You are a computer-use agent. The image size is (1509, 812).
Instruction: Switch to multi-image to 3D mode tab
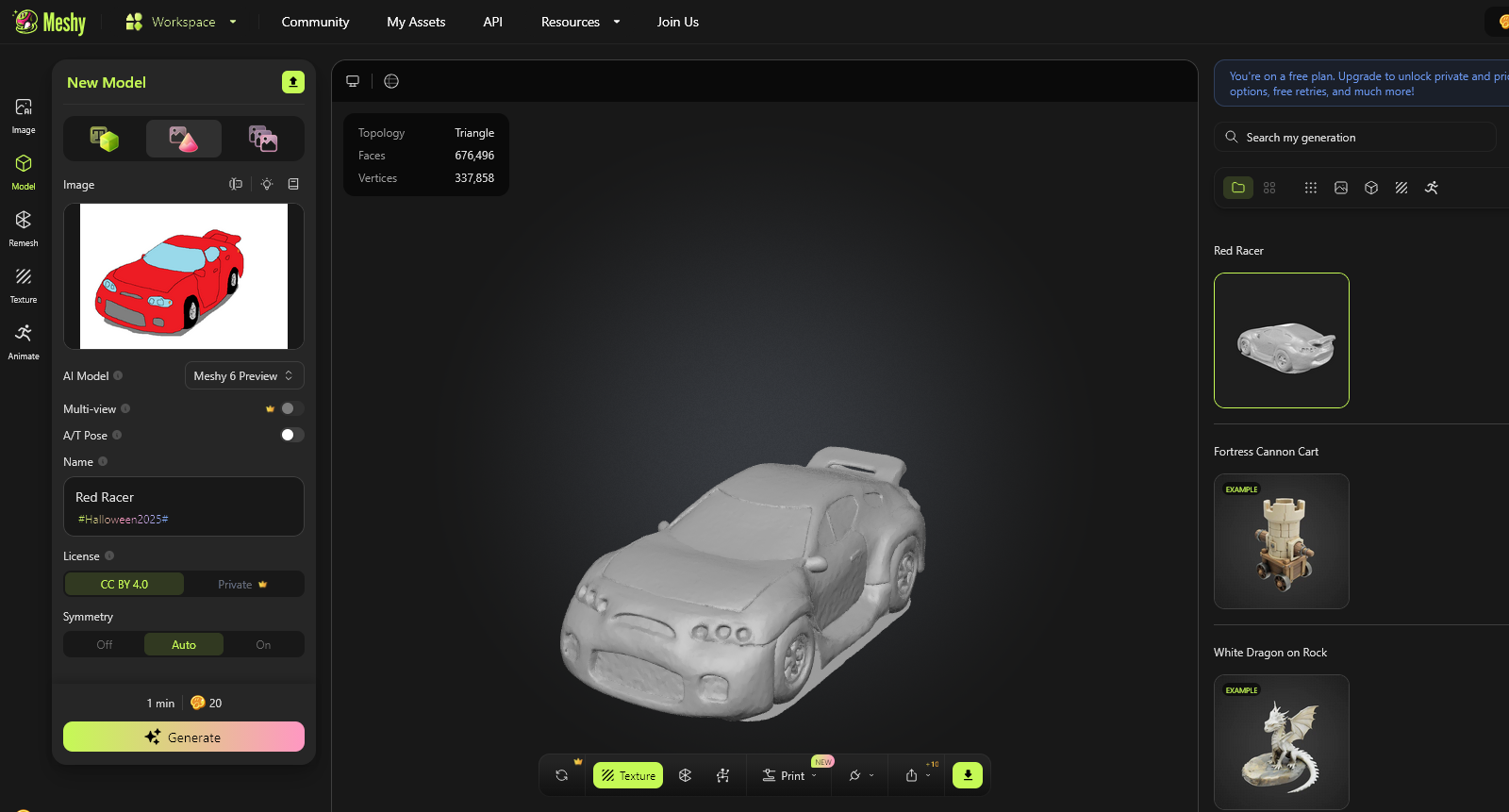pyautogui.click(x=263, y=139)
